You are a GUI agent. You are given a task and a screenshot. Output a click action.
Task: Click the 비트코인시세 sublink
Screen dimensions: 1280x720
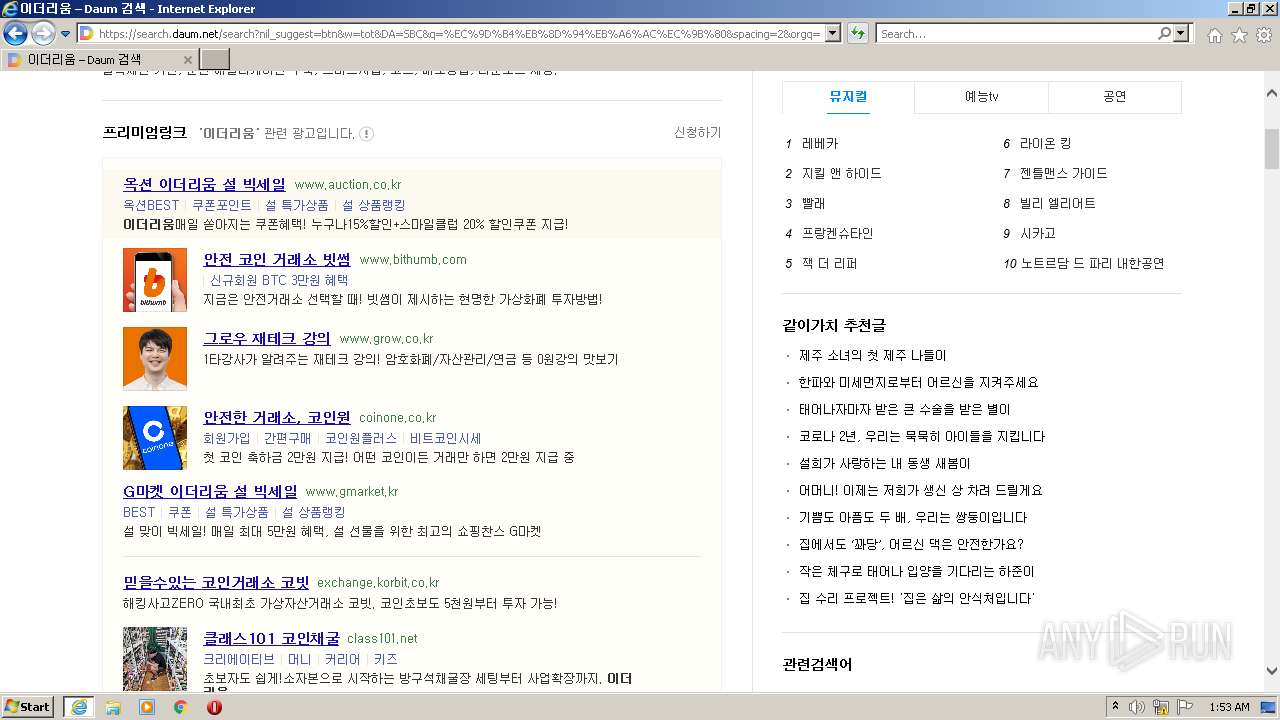[445, 438]
